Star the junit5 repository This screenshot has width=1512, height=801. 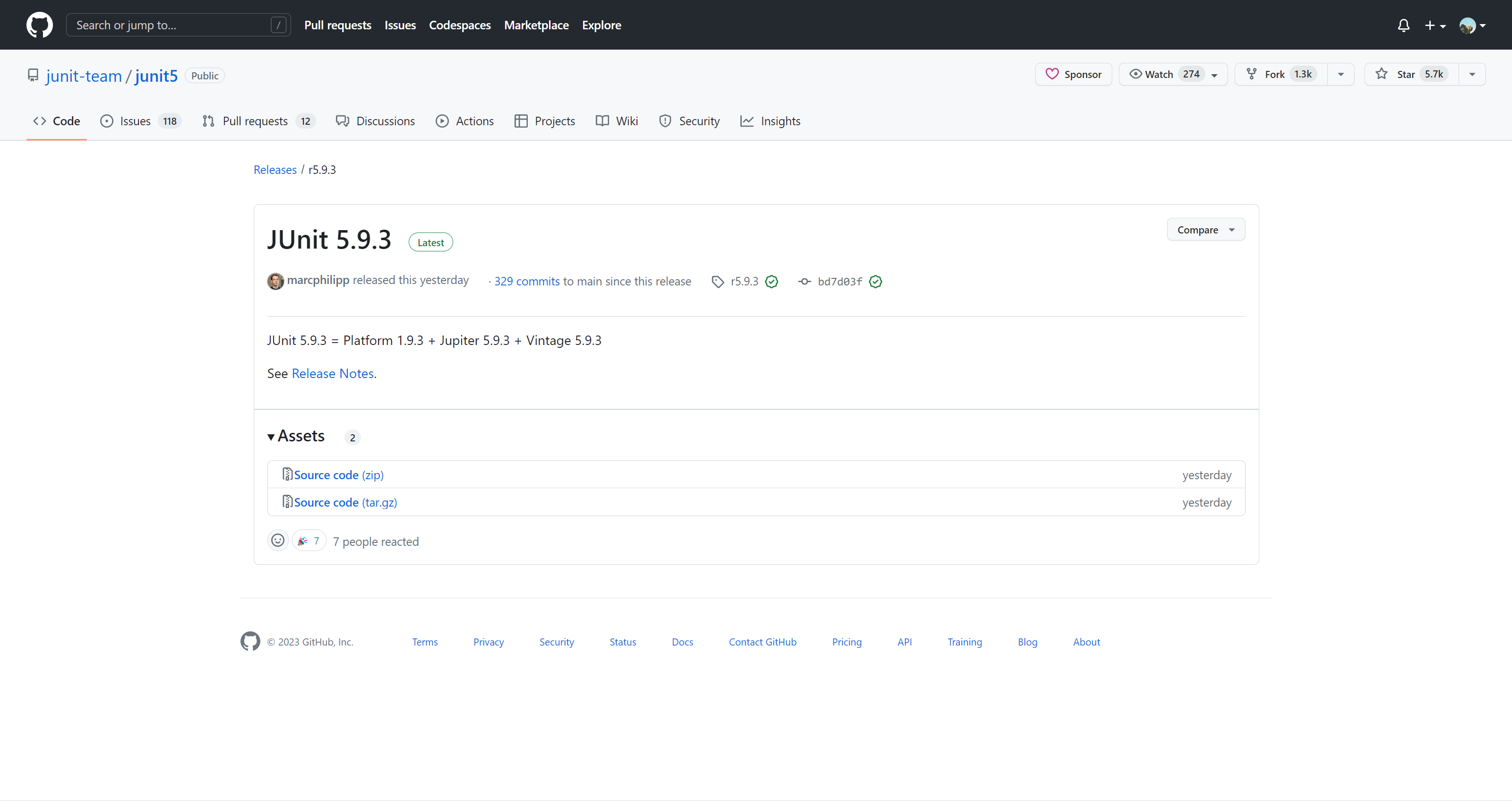coord(1412,74)
